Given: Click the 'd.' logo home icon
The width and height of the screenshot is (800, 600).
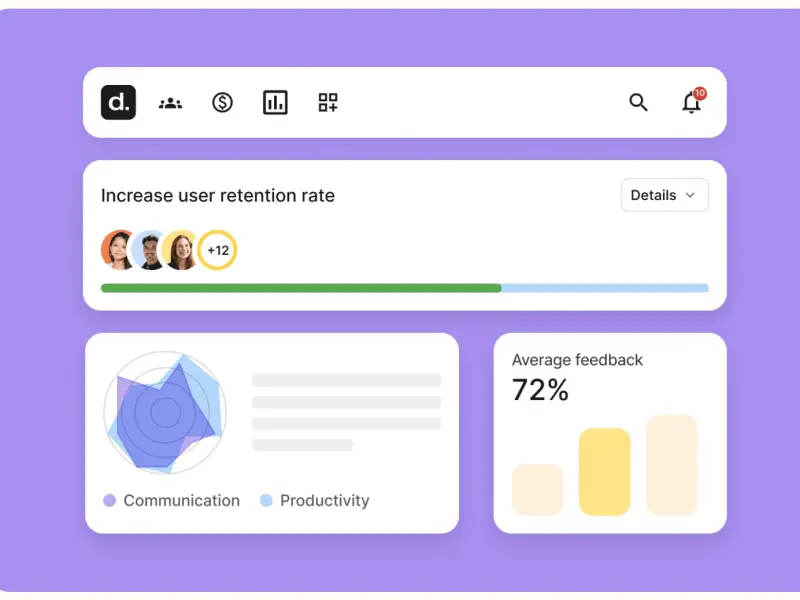Looking at the screenshot, I should (118, 102).
